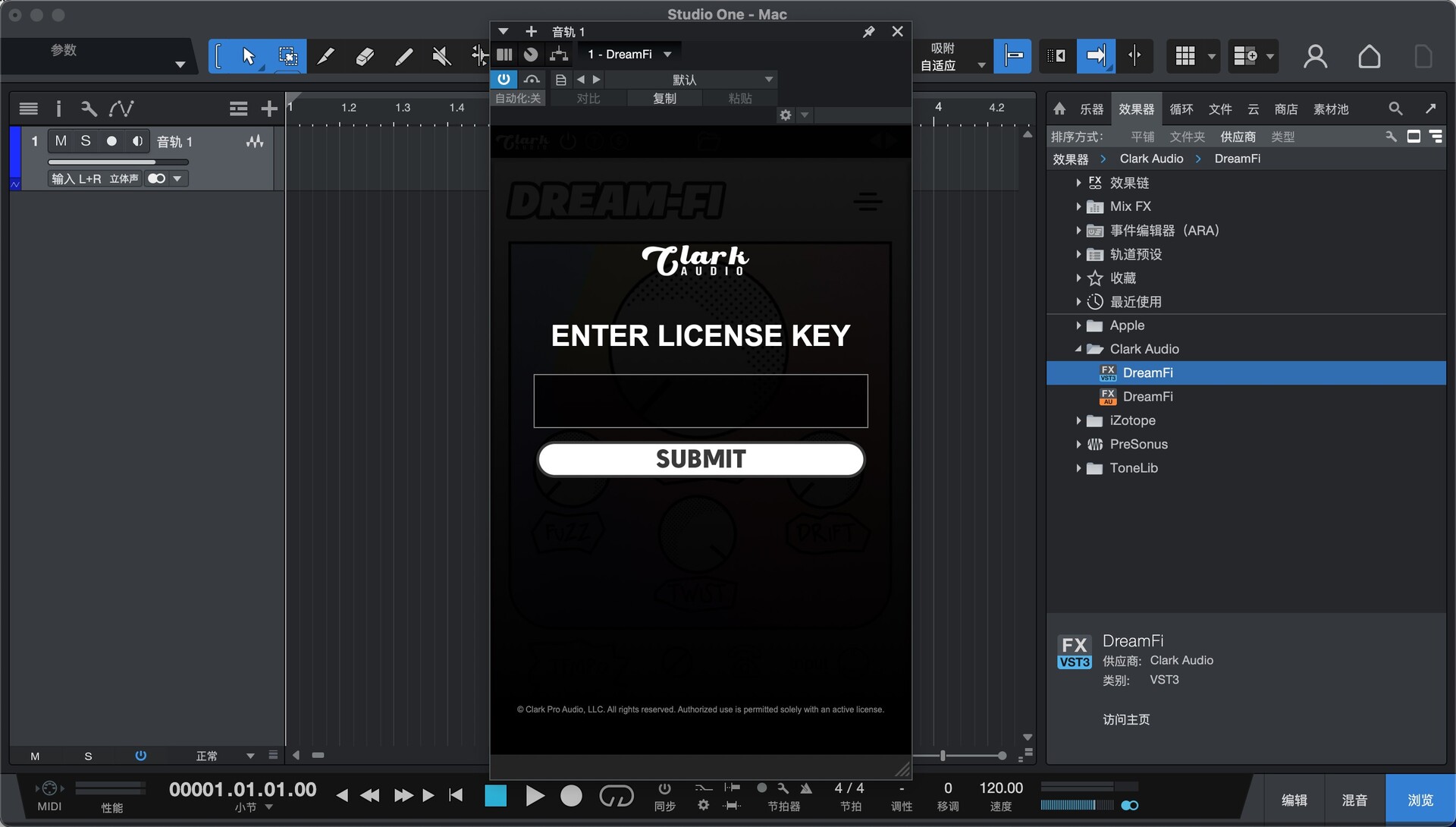Submit the license key

701,459
